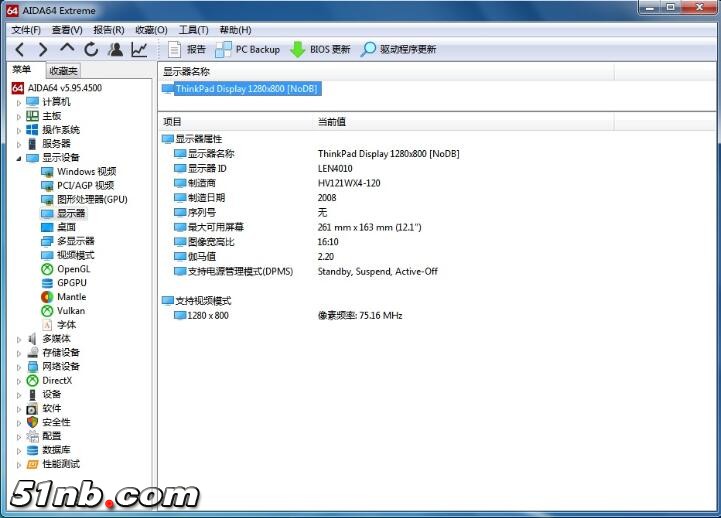Image resolution: width=721 pixels, height=518 pixels.
Task: Click the Back navigation arrow
Action: pyautogui.click(x=19, y=49)
